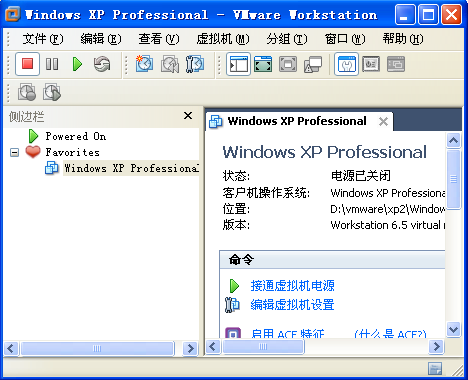Toggle the sidebar view toolbar button
The width and height of the screenshot is (468, 380).
click(x=238, y=64)
